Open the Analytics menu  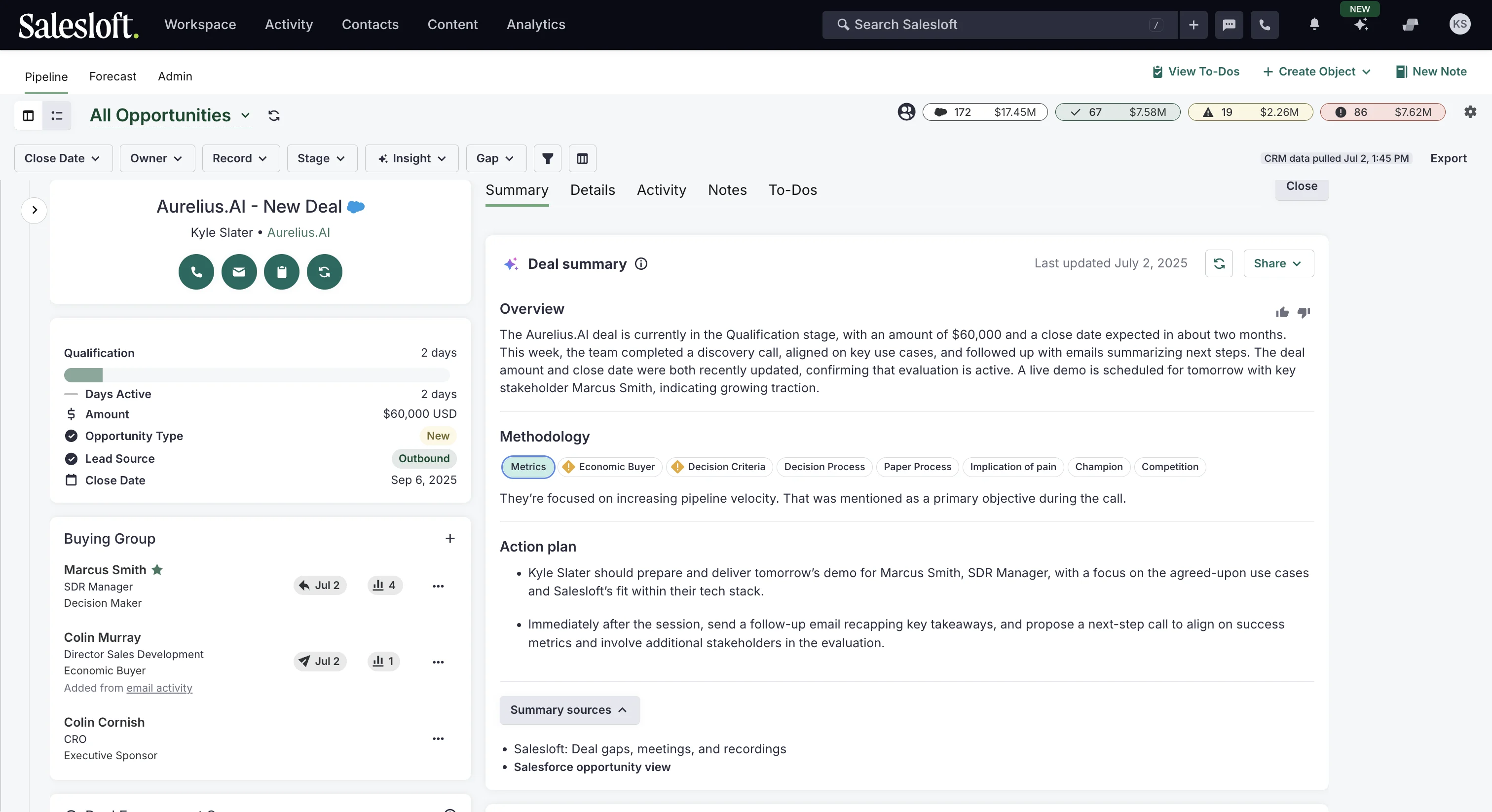coord(535,24)
